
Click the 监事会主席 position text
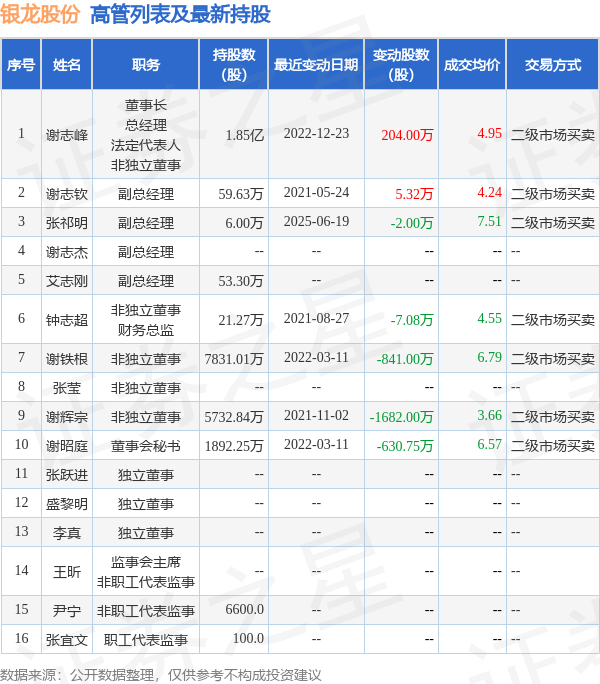146,562
